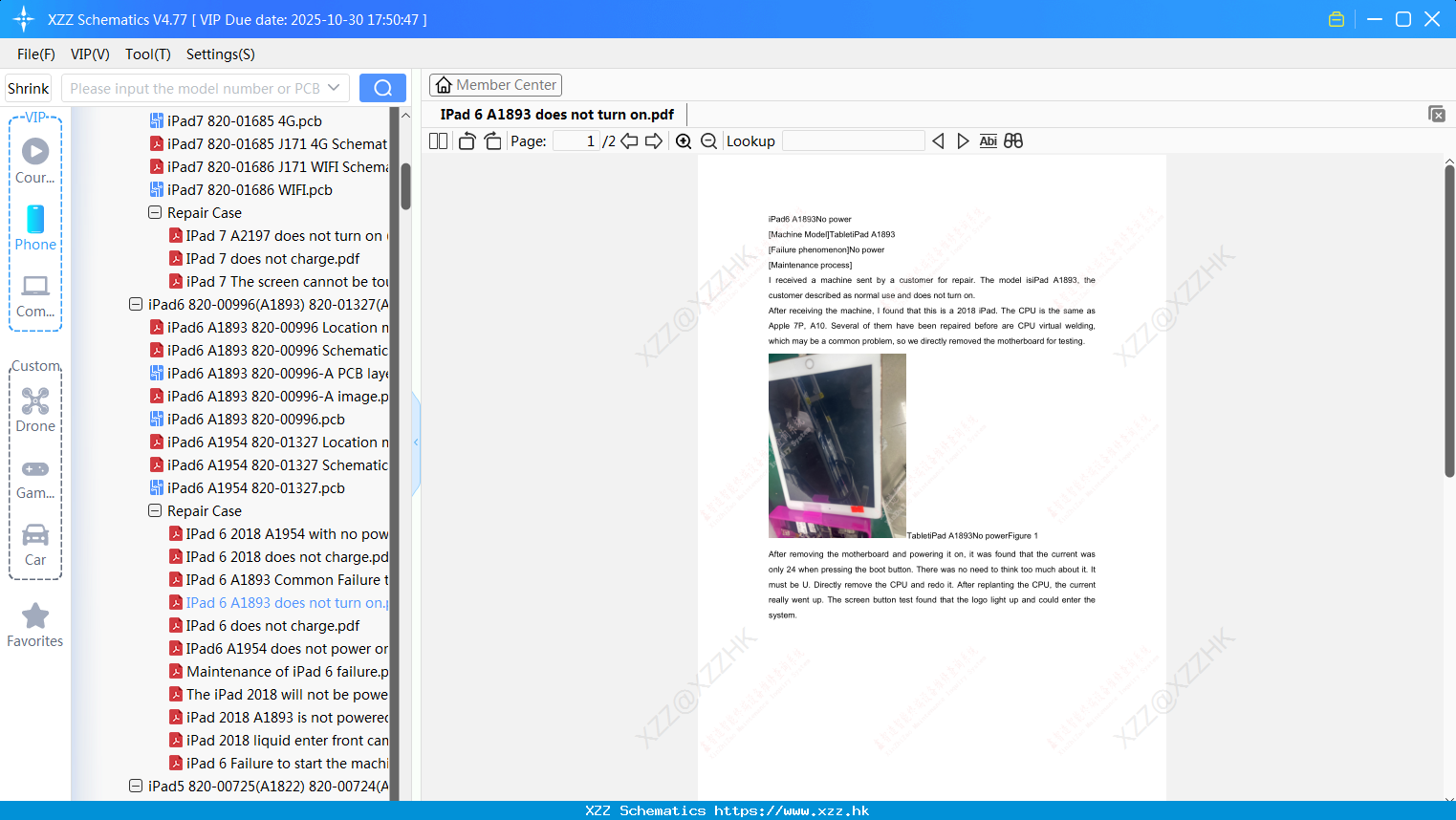This screenshot has width=1456, height=820.
Task: Open iPad6 A1893 820-00996 Location file
Action: pos(269,328)
